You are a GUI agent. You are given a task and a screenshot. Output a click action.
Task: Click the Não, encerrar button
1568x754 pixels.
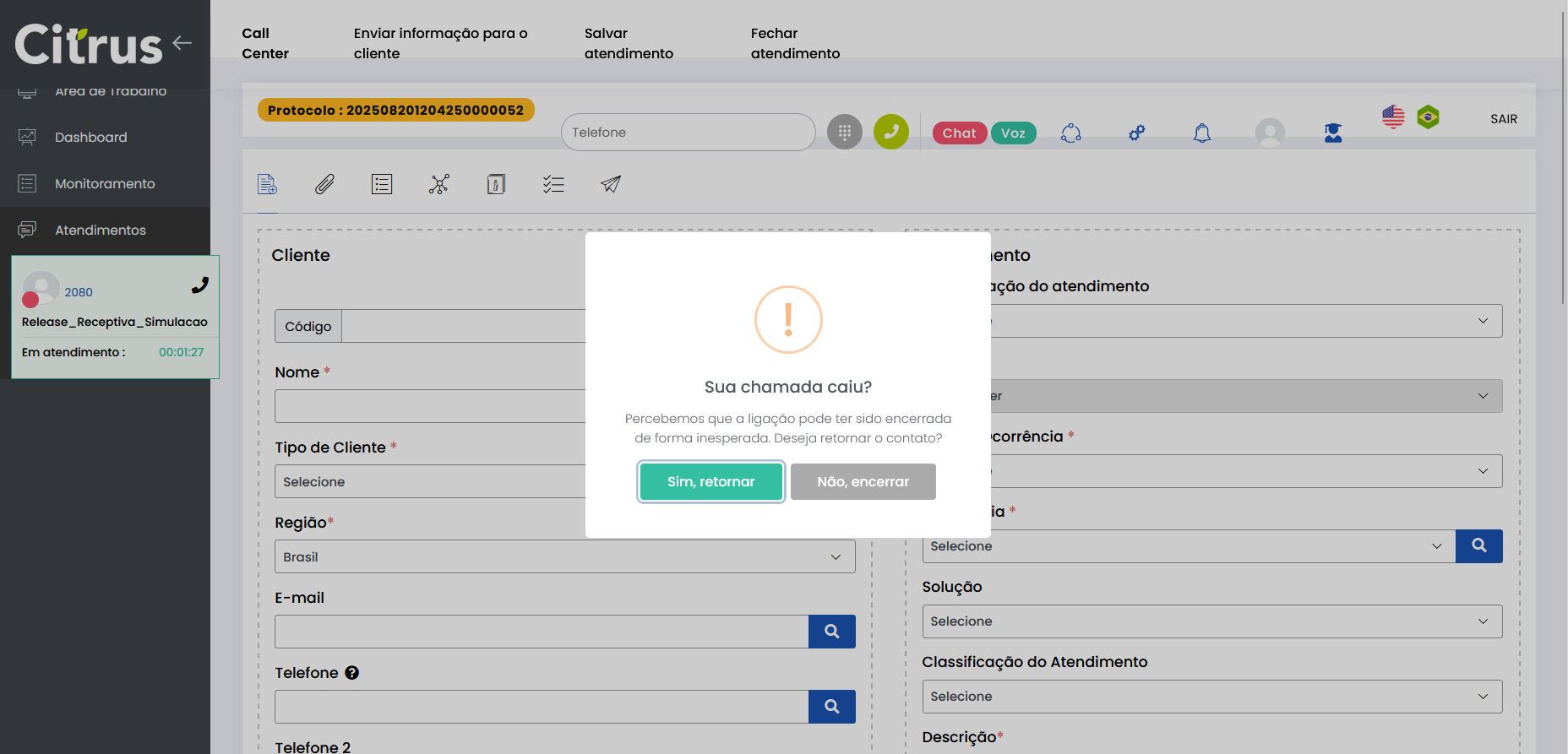point(863,481)
